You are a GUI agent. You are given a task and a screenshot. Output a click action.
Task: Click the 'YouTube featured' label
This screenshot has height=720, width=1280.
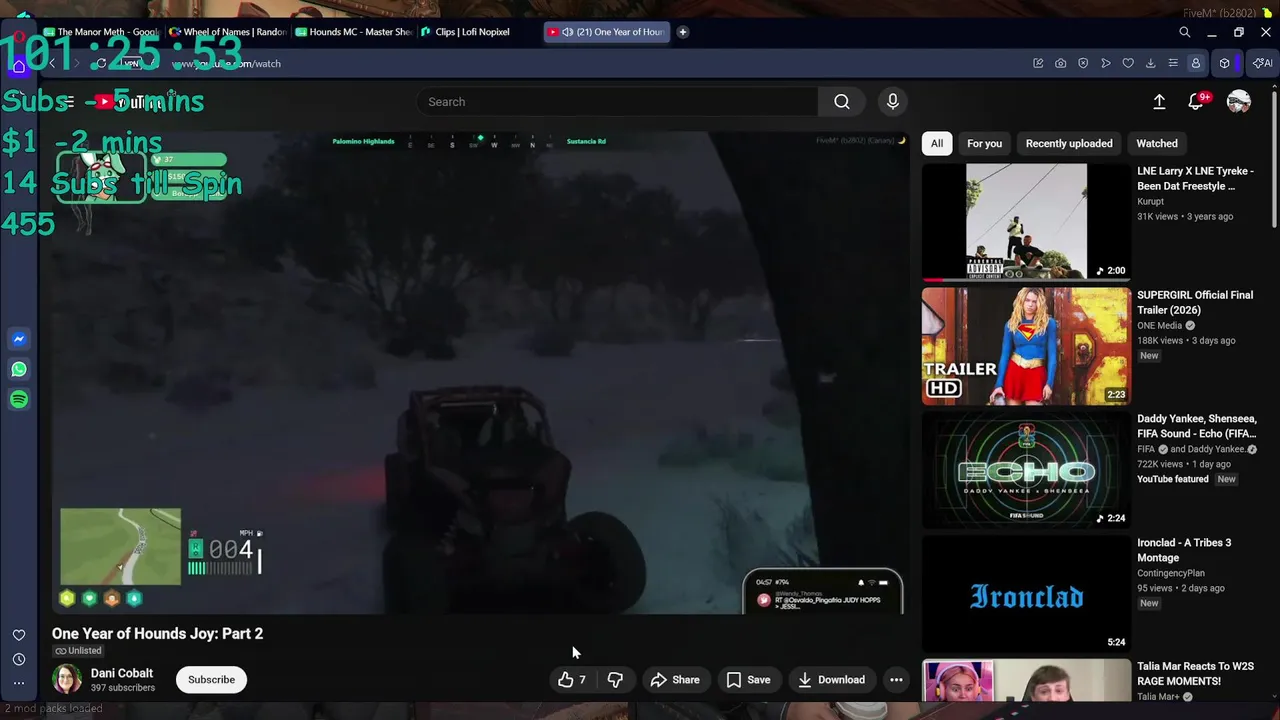(x=1173, y=479)
